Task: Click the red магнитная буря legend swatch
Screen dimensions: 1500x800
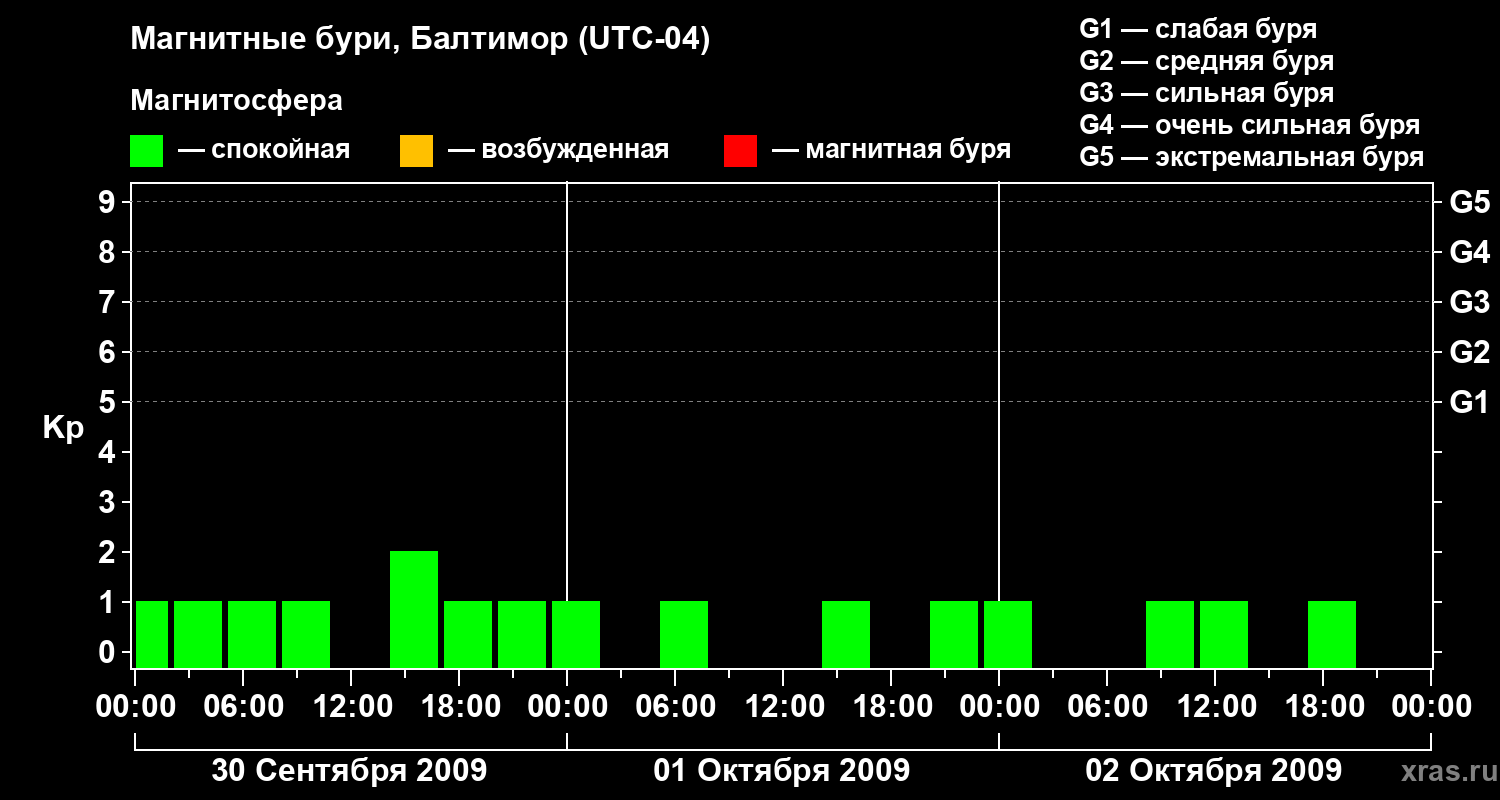Action: click(740, 151)
